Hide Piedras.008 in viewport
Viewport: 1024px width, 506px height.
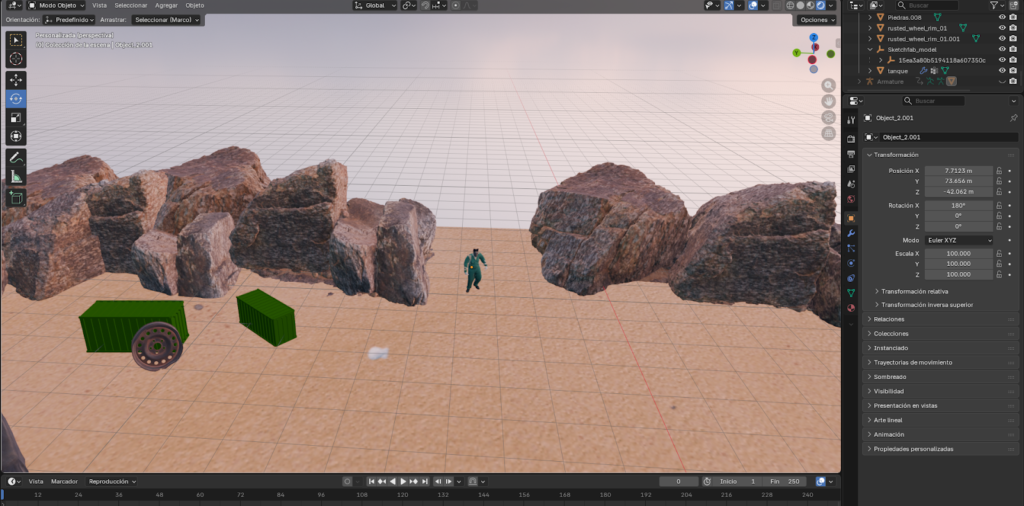tap(1002, 18)
